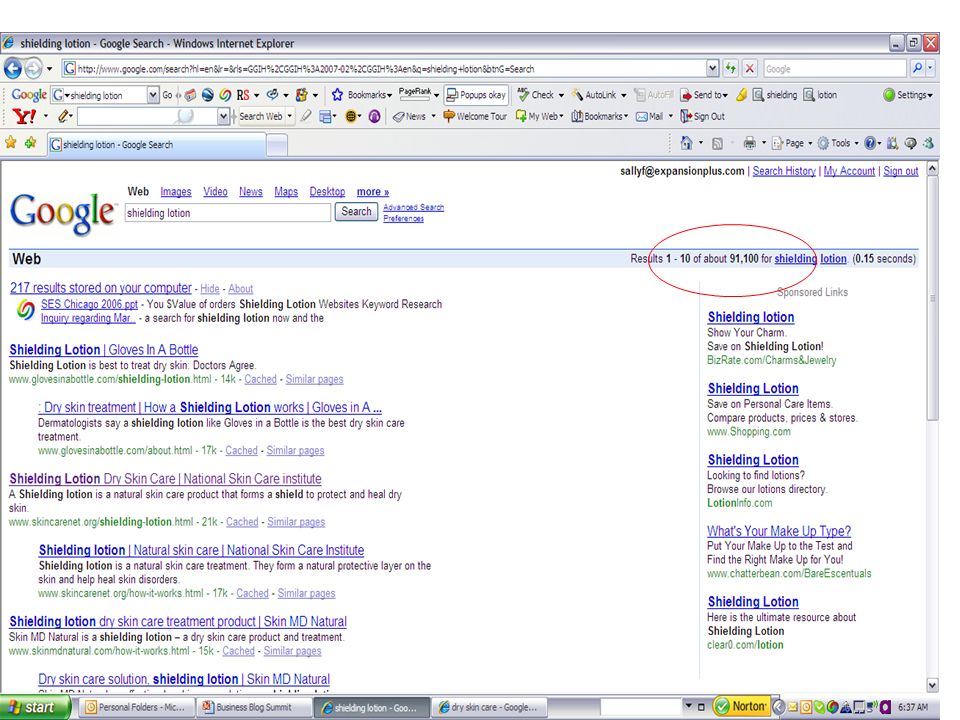Switch to the Desktop search tab
The width and height of the screenshot is (960, 720).
[327, 192]
